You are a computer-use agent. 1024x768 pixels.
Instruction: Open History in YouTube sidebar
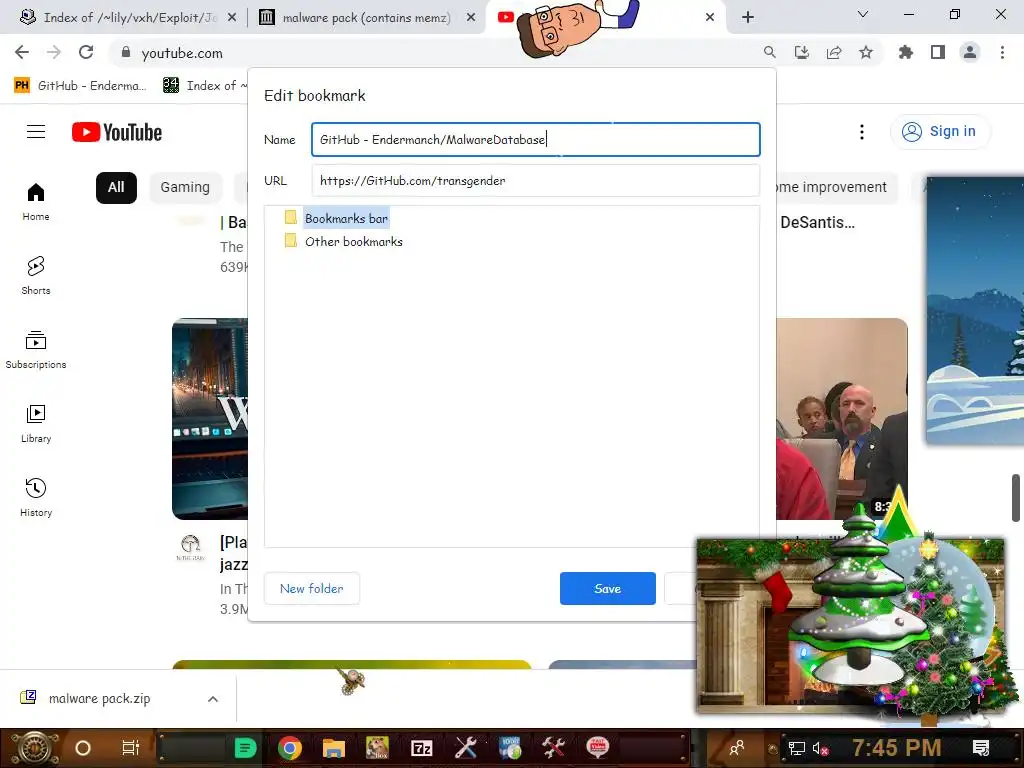36,498
